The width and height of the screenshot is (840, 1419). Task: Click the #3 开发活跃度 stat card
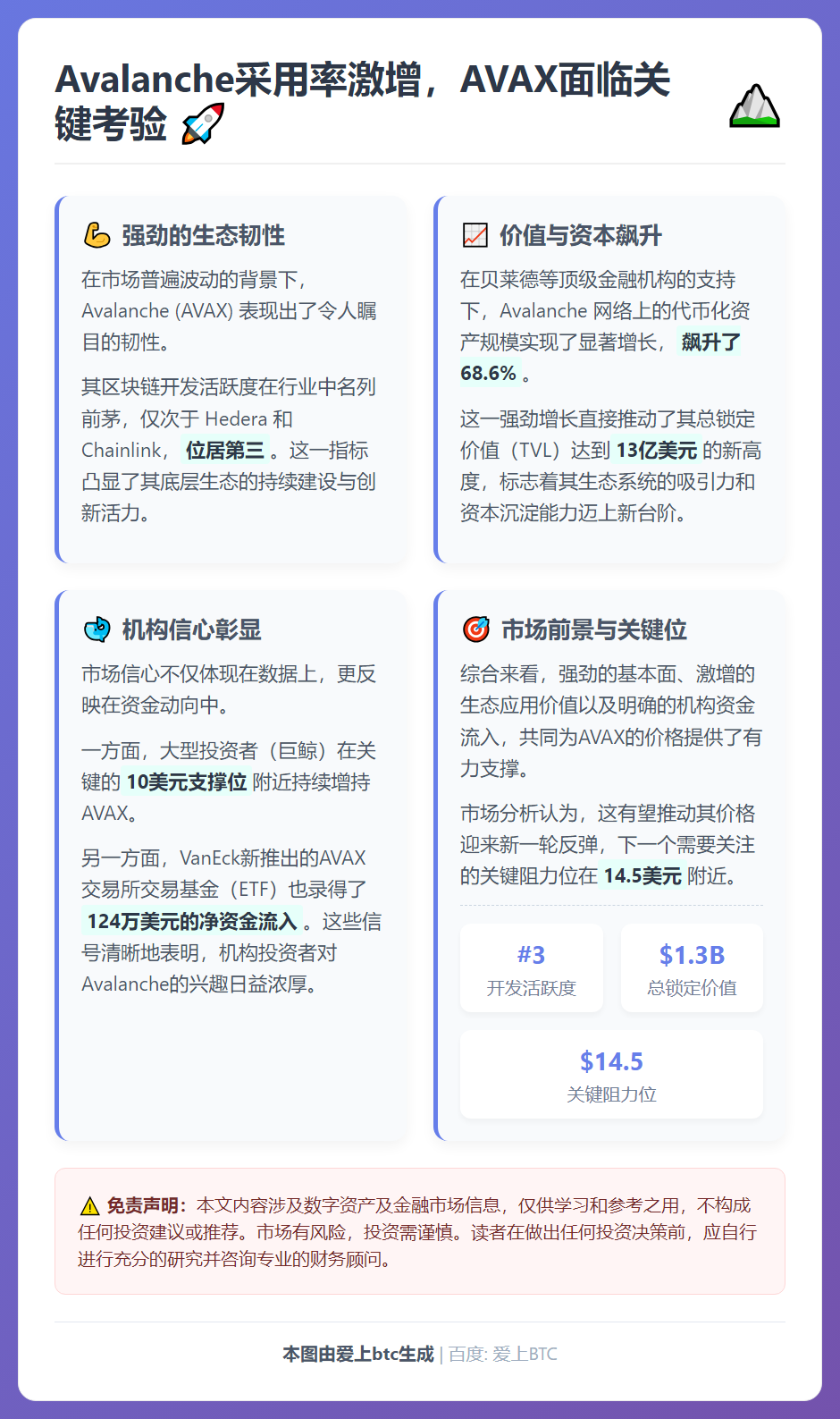(x=532, y=968)
